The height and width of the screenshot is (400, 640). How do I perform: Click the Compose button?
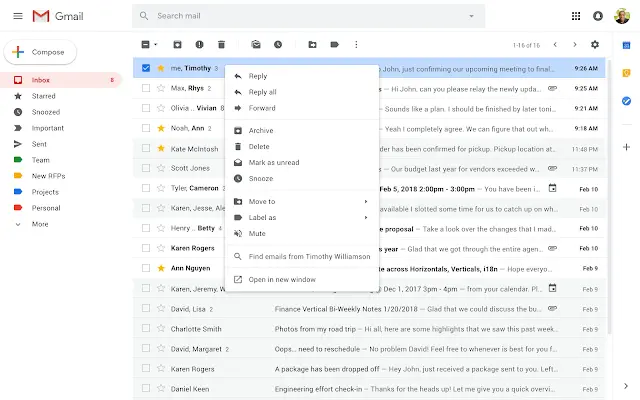[40, 52]
